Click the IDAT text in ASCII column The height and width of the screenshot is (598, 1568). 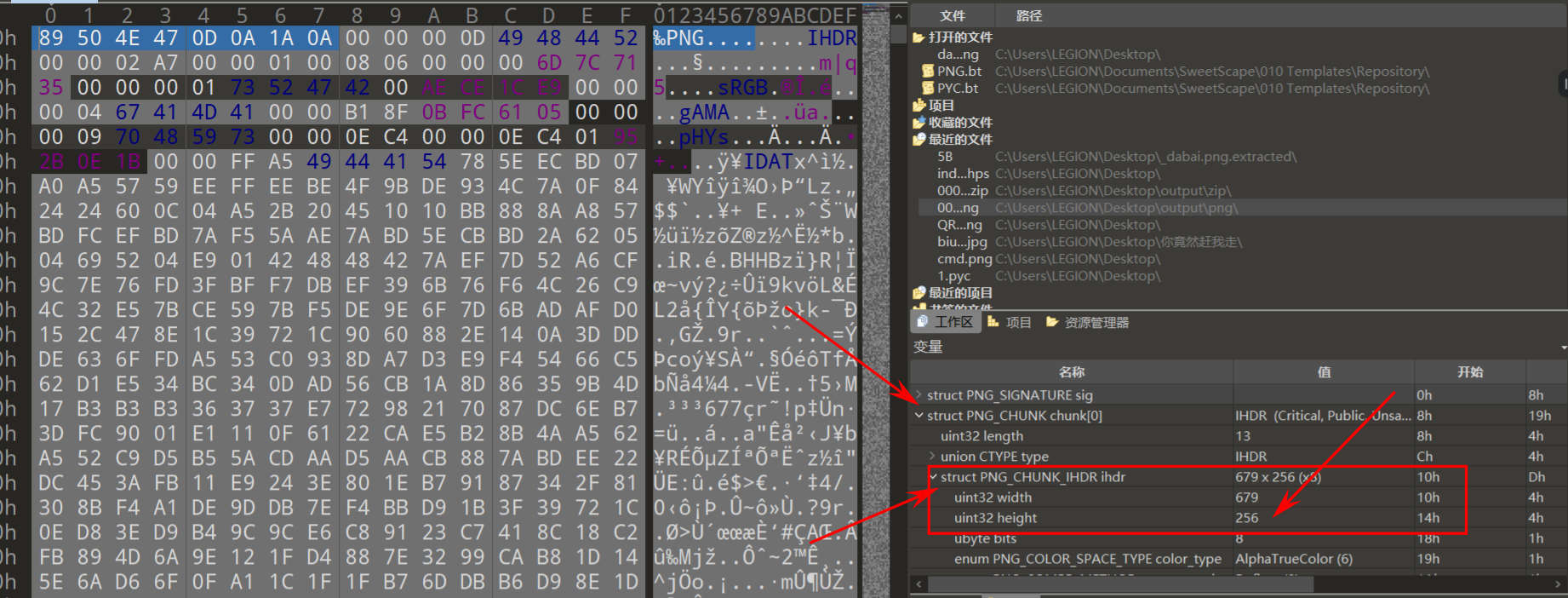(767, 162)
